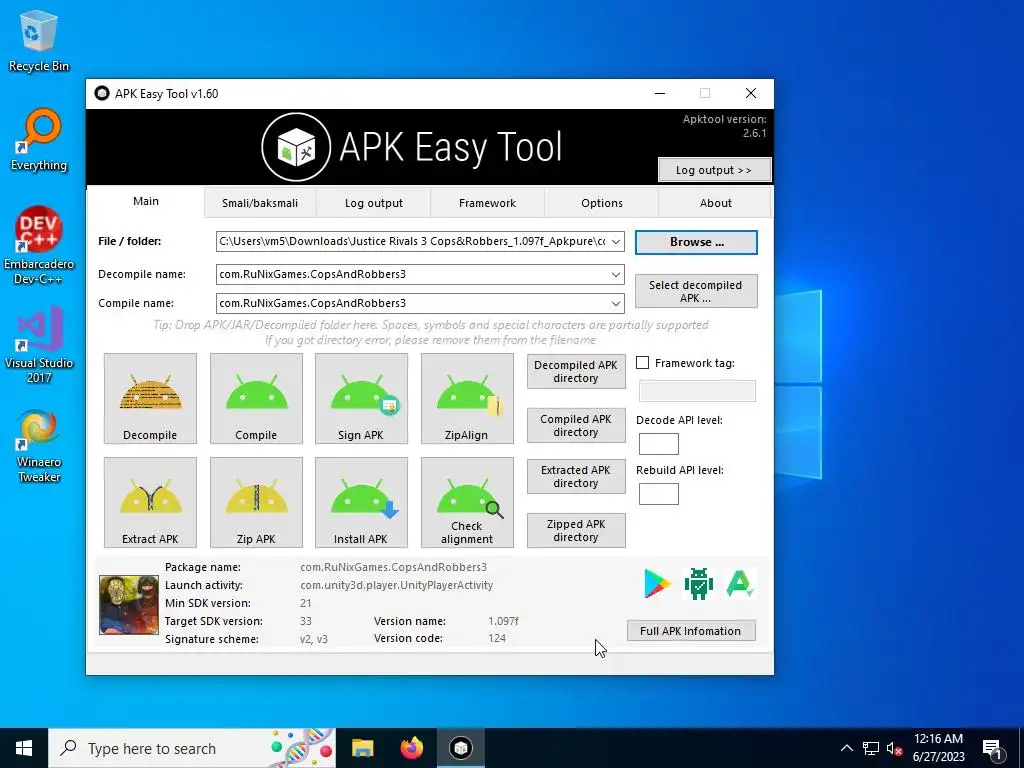Viewport: 1024px width, 768px height.
Task: Click the APK game thumbnail image
Action: pos(129,605)
